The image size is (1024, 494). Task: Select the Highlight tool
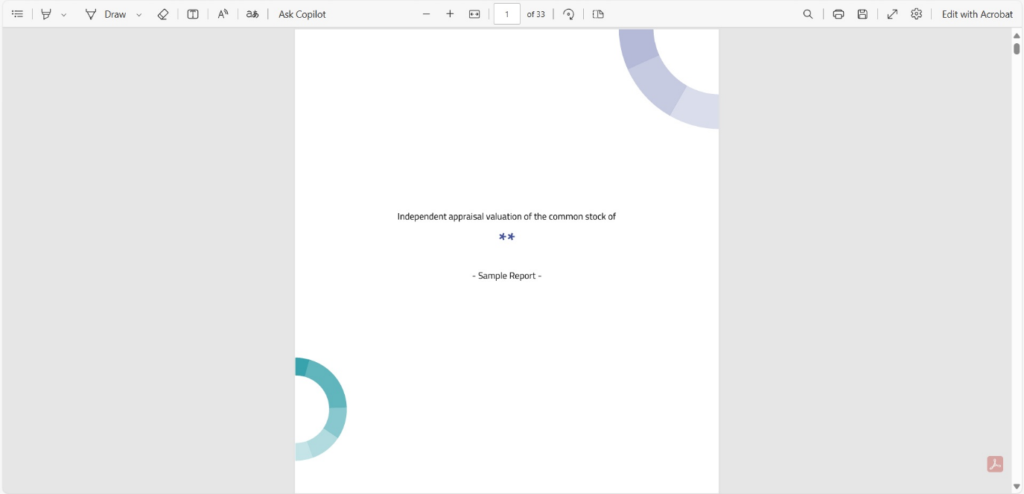click(45, 14)
